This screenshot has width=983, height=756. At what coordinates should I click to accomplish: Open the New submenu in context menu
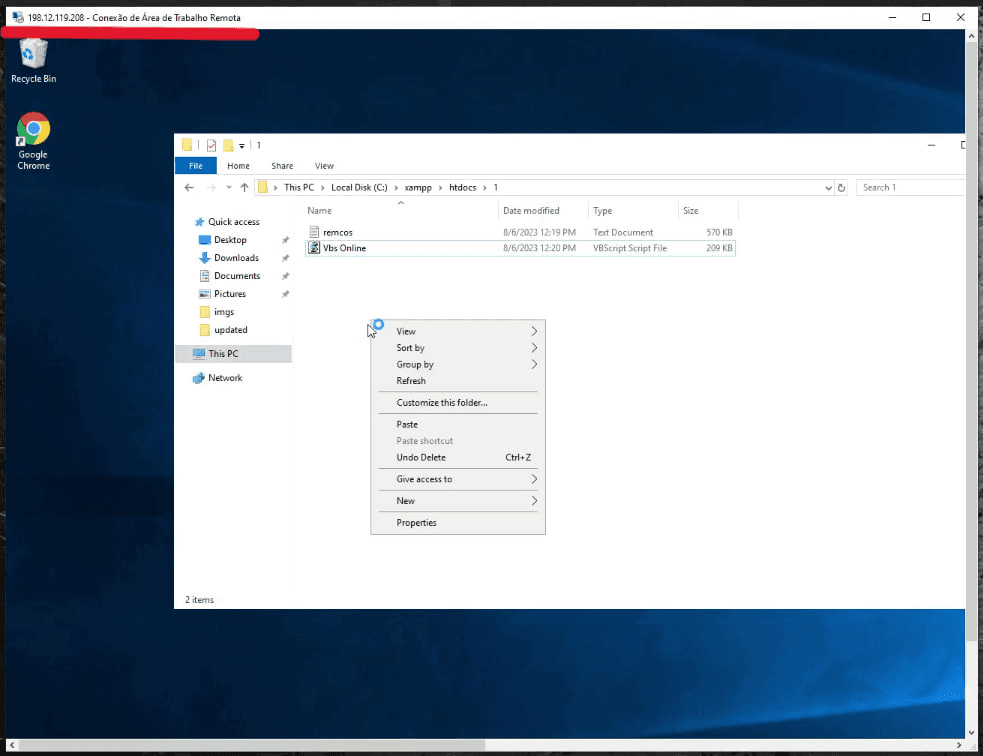pyautogui.click(x=458, y=501)
